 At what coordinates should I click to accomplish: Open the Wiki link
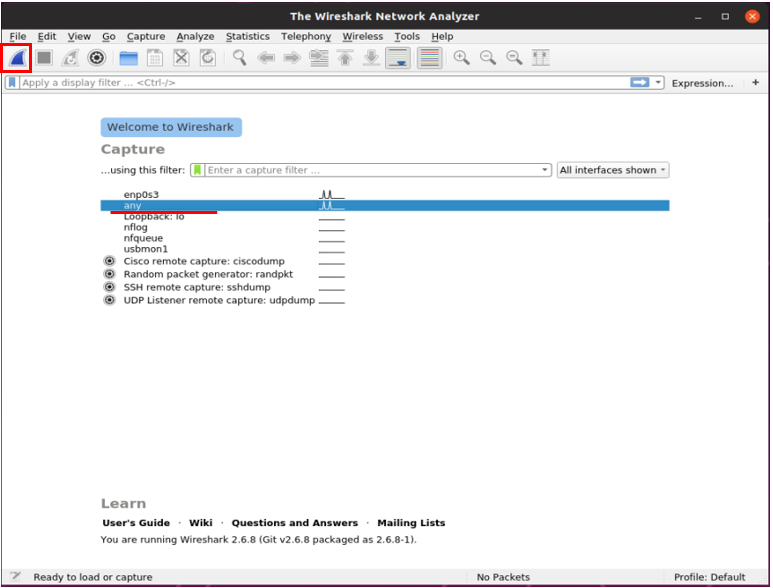201,522
